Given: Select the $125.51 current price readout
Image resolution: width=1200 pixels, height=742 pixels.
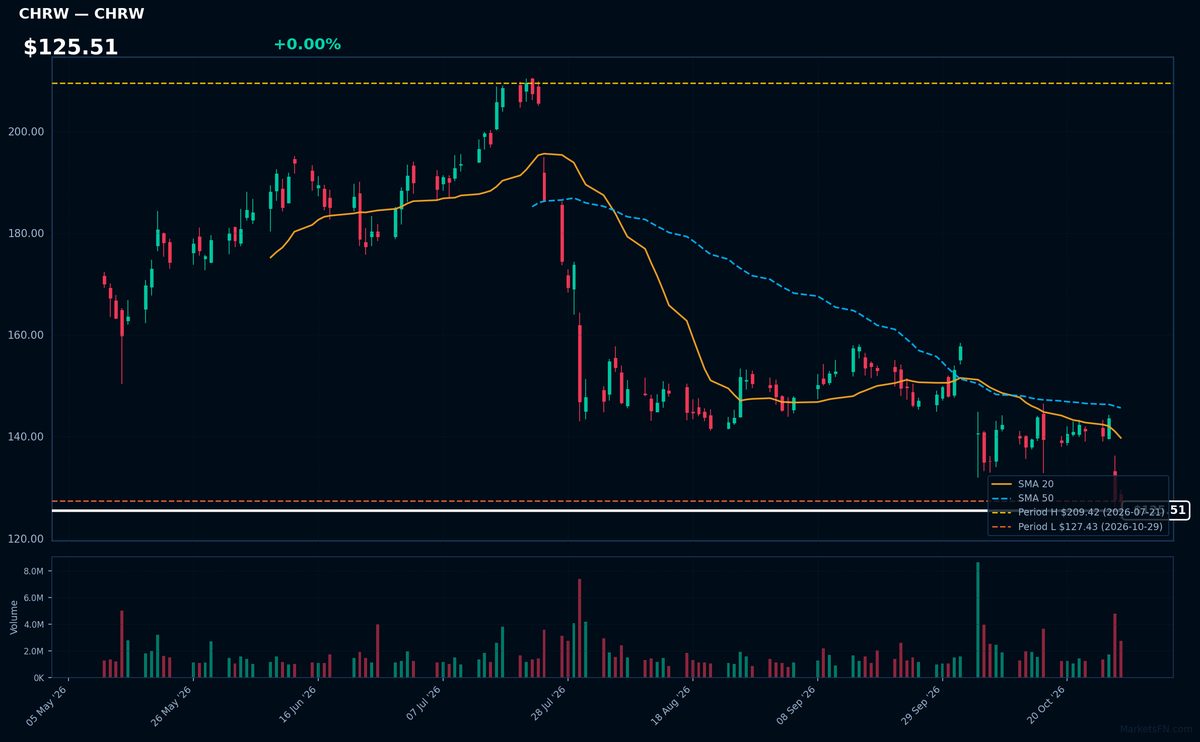Looking at the screenshot, I should [71, 47].
